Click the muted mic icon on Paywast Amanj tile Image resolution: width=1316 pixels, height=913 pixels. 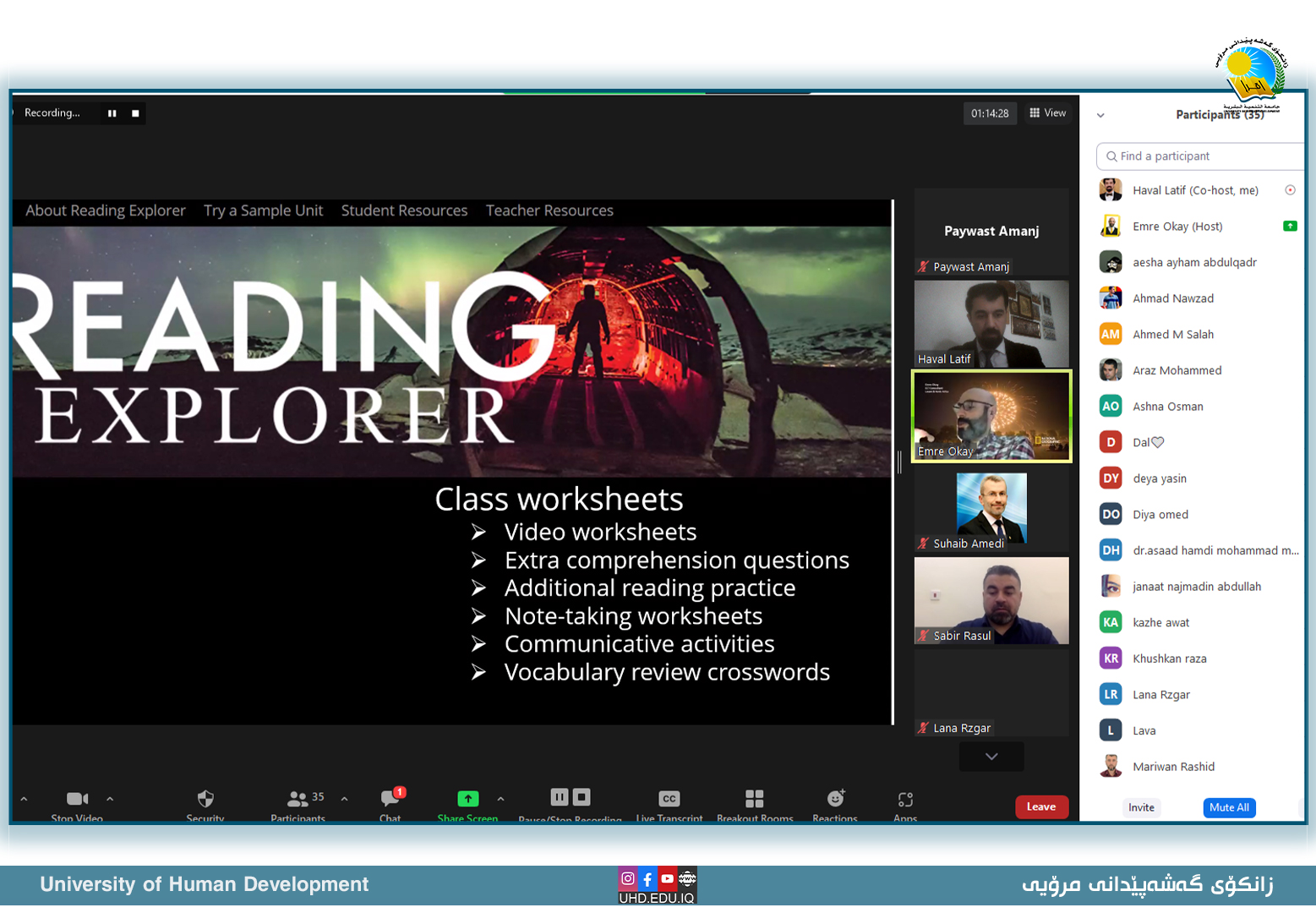pyautogui.click(x=923, y=267)
